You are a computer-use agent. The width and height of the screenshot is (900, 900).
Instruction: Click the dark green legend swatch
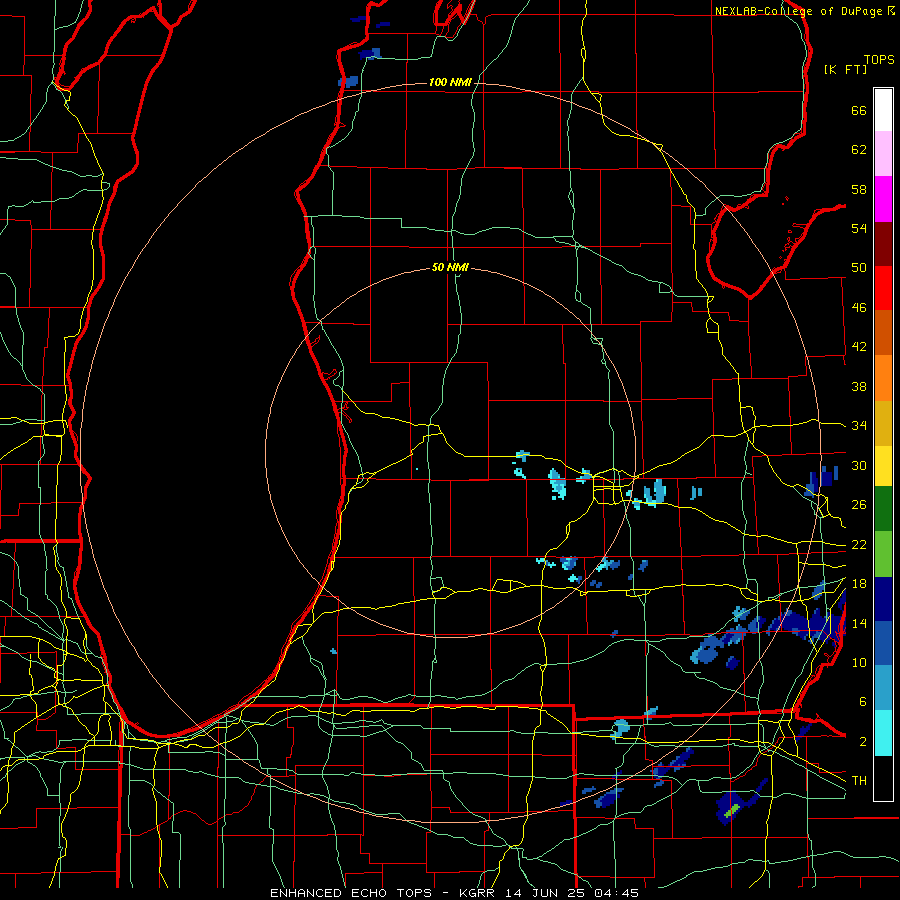[883, 508]
